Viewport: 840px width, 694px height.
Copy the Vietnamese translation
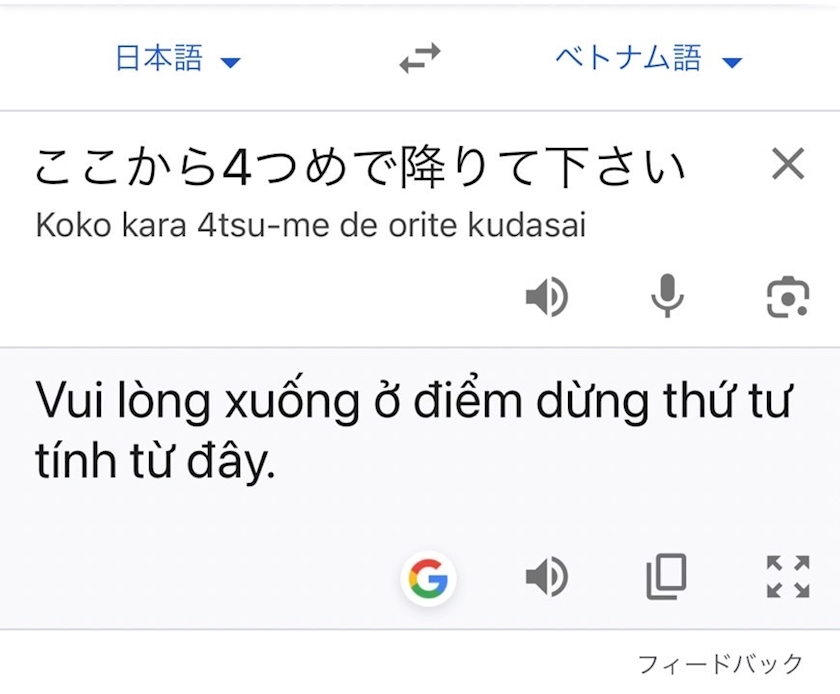[x=666, y=577]
